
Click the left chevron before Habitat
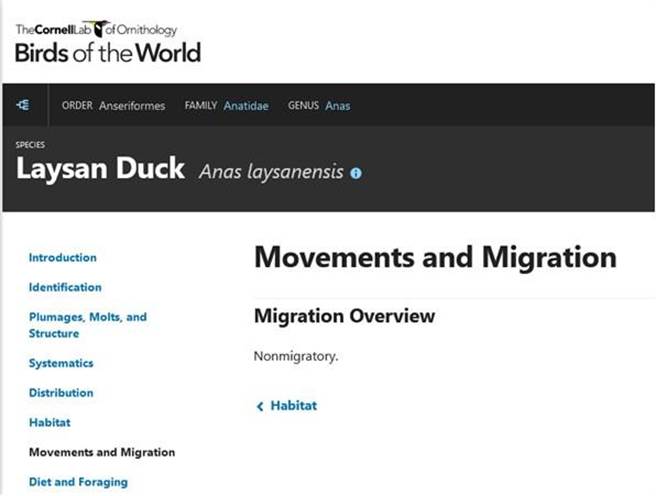point(260,406)
